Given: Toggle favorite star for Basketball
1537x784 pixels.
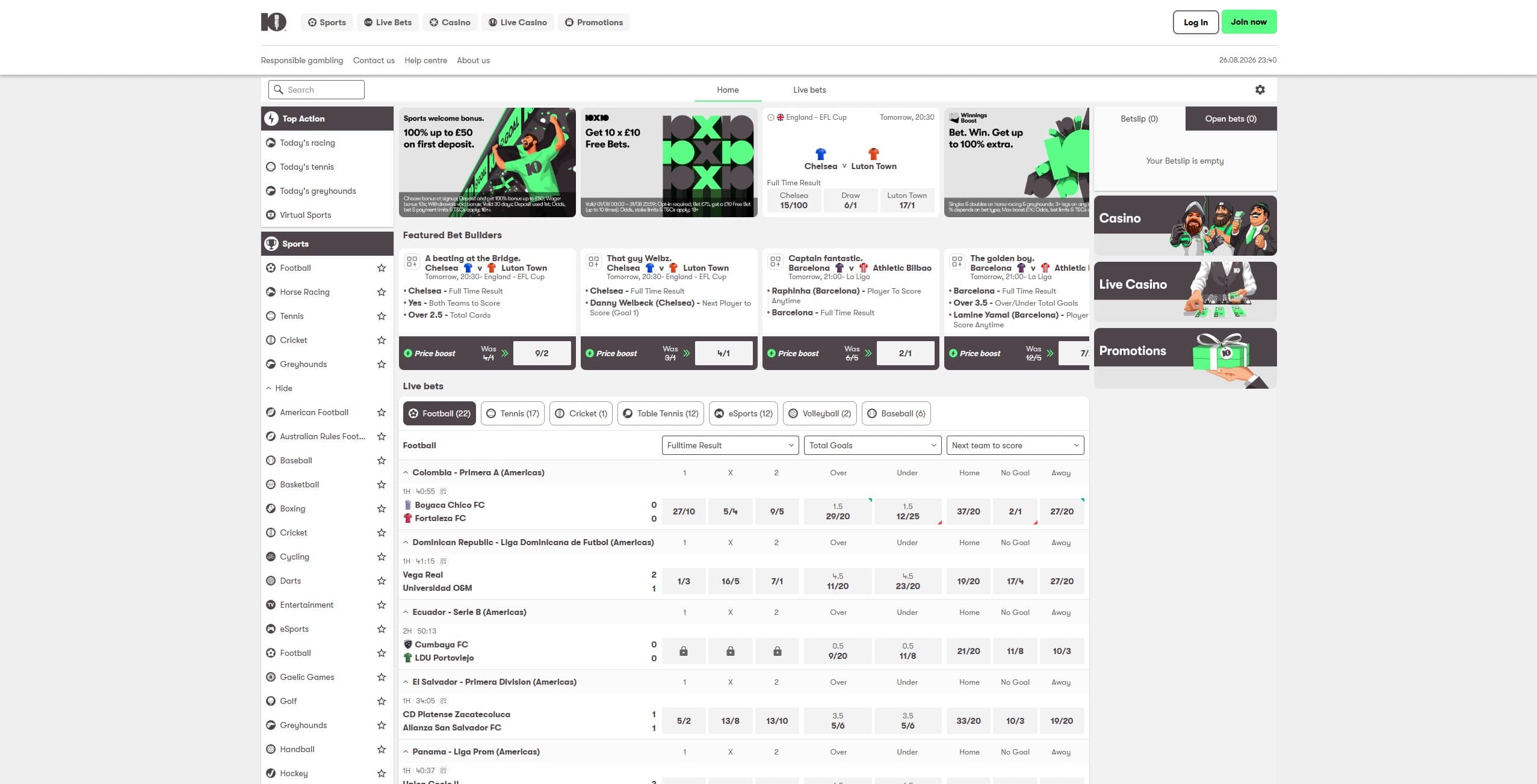Looking at the screenshot, I should 381,484.
